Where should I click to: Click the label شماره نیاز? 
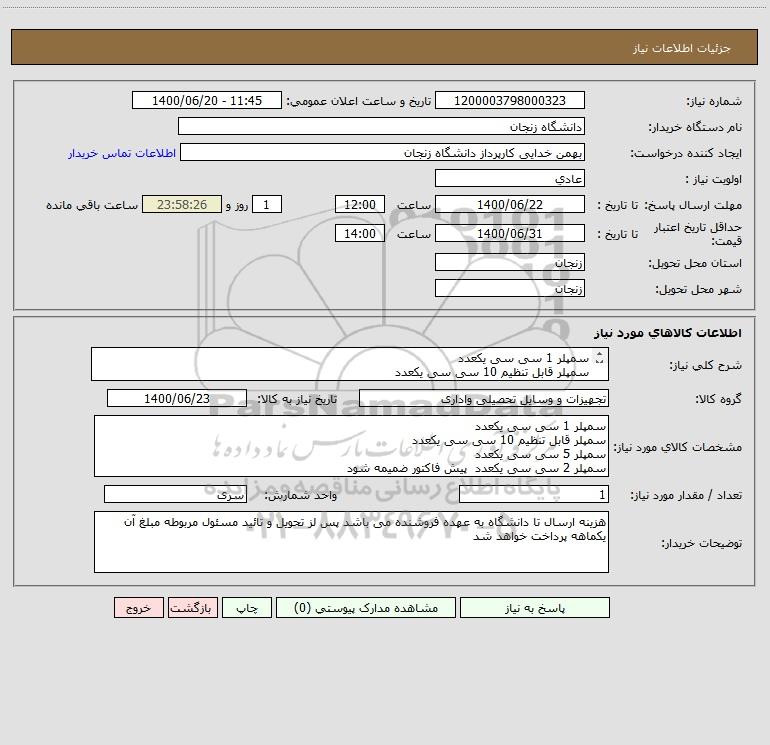(714, 101)
